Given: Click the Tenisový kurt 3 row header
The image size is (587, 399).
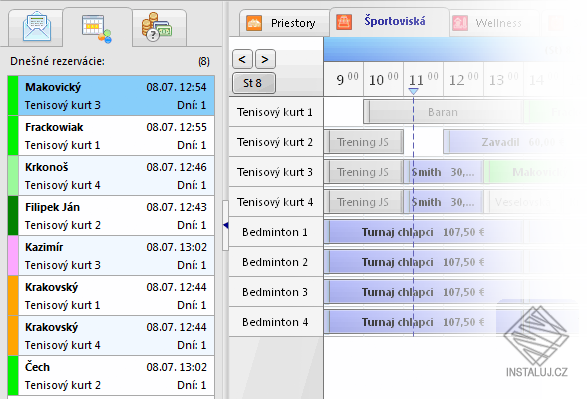Looking at the screenshot, I should (276, 172).
